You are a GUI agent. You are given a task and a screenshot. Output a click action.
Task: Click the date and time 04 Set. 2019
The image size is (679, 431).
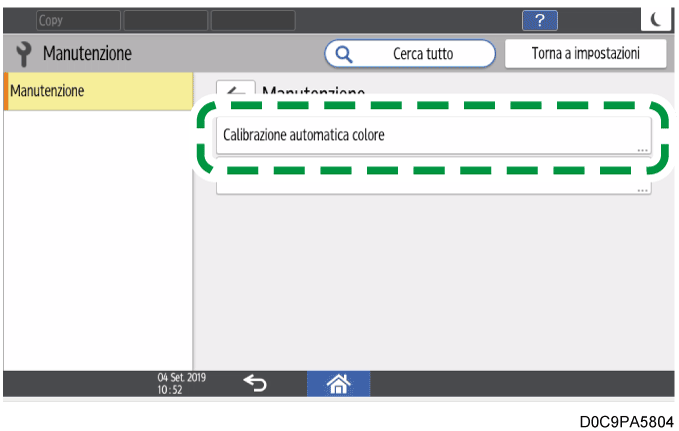pos(181,383)
